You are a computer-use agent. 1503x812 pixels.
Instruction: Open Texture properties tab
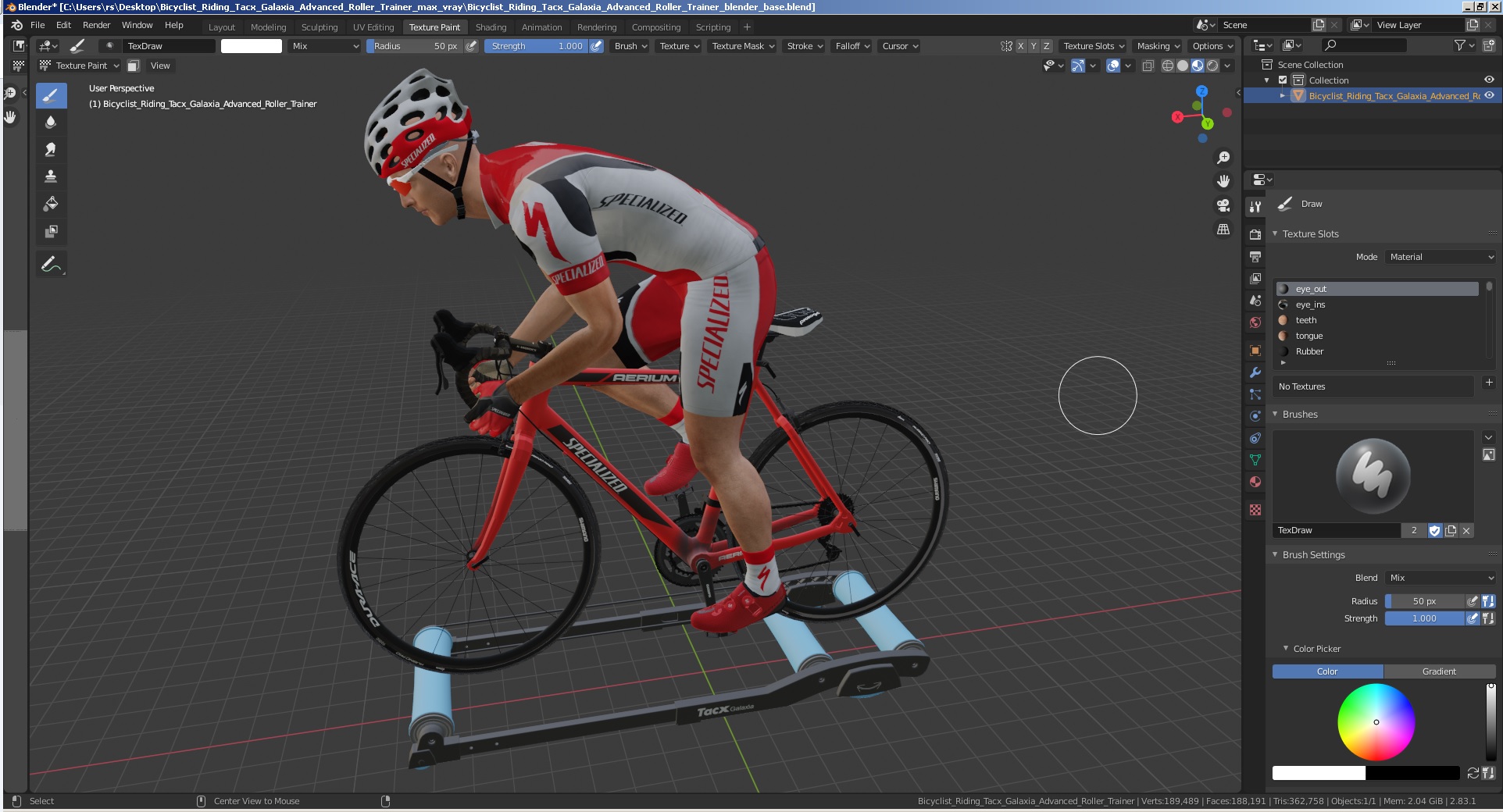[1255, 510]
